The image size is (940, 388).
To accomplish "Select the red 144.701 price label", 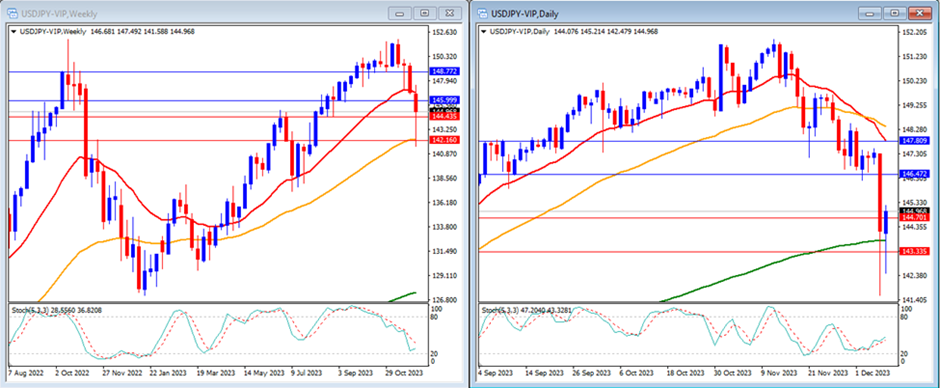I will click(915, 218).
